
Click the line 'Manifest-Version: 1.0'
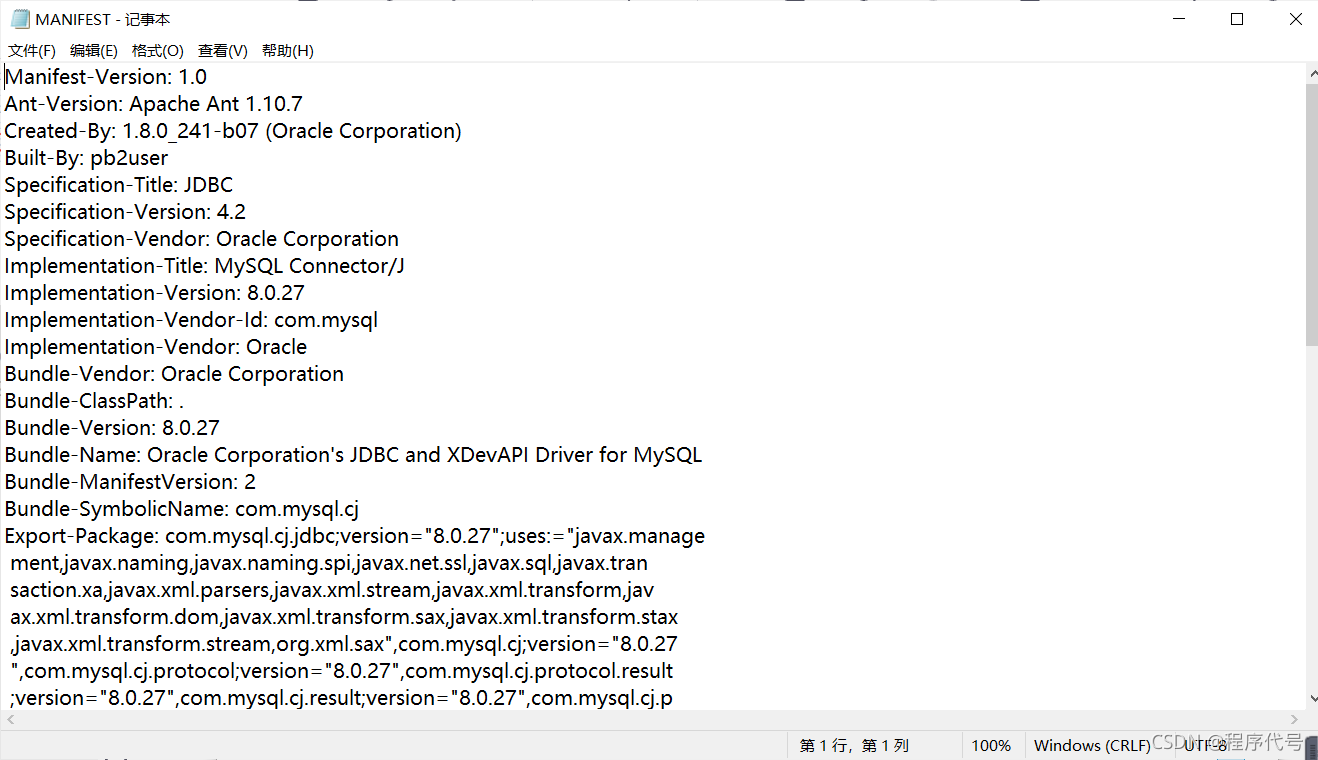(x=106, y=77)
